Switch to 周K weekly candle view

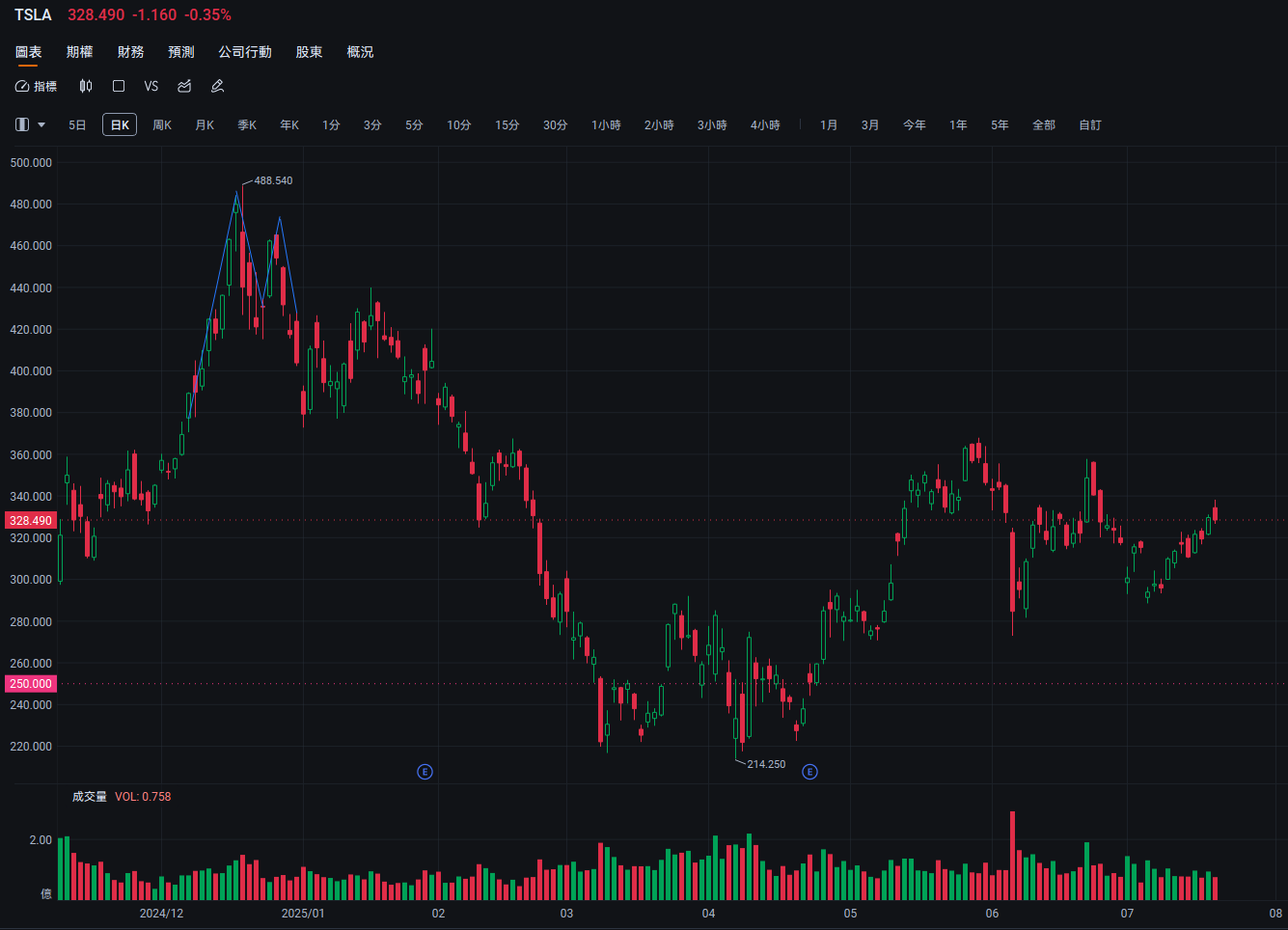tap(161, 124)
